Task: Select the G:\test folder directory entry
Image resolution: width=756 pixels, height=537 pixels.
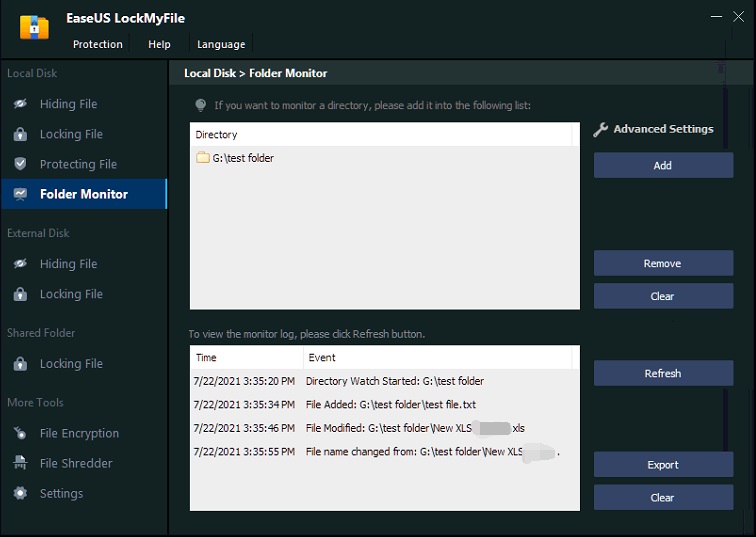Action: coord(384,158)
